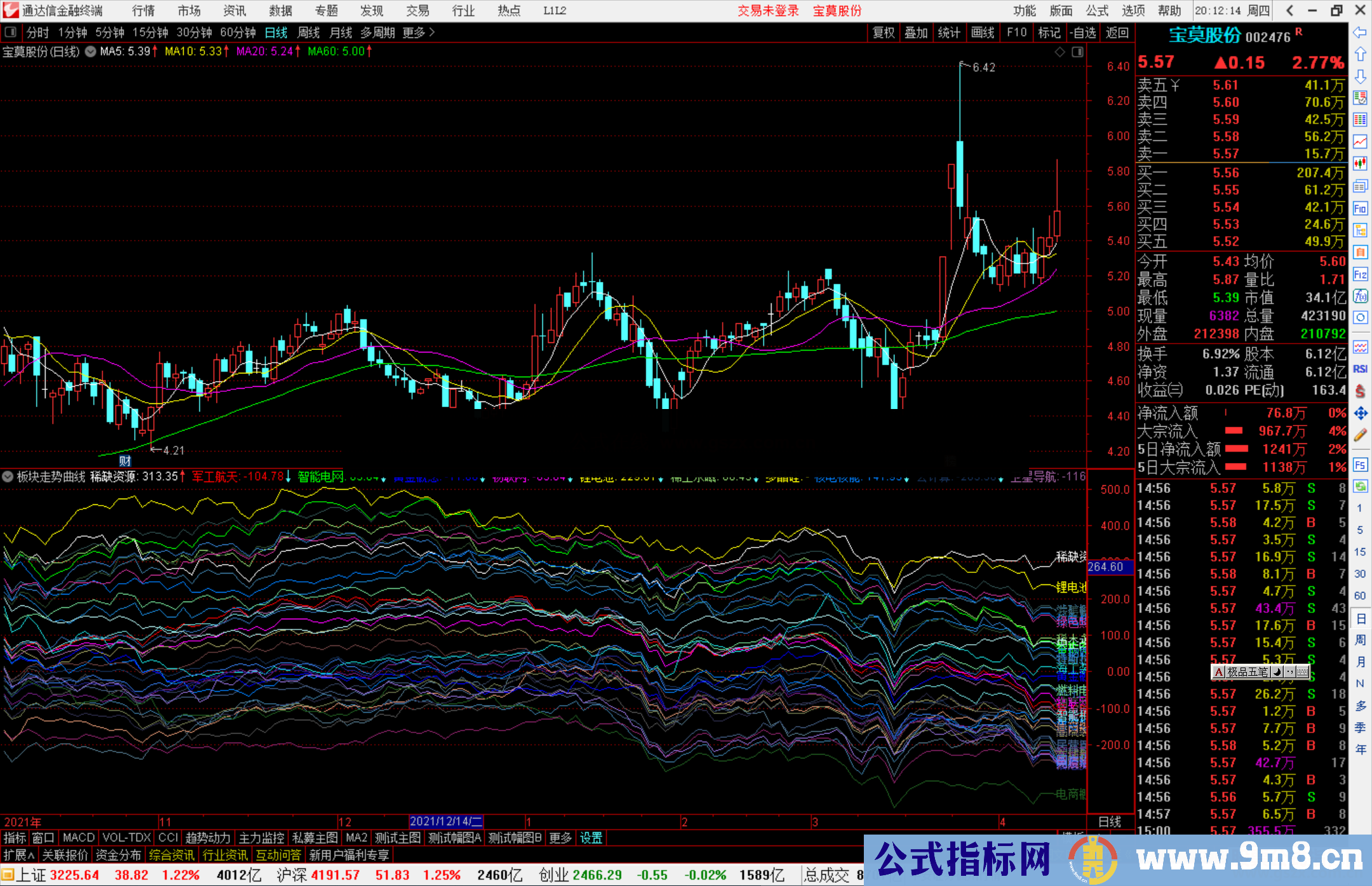Click the 设置 settings link
This screenshot has width=1372, height=886.
tap(591, 838)
